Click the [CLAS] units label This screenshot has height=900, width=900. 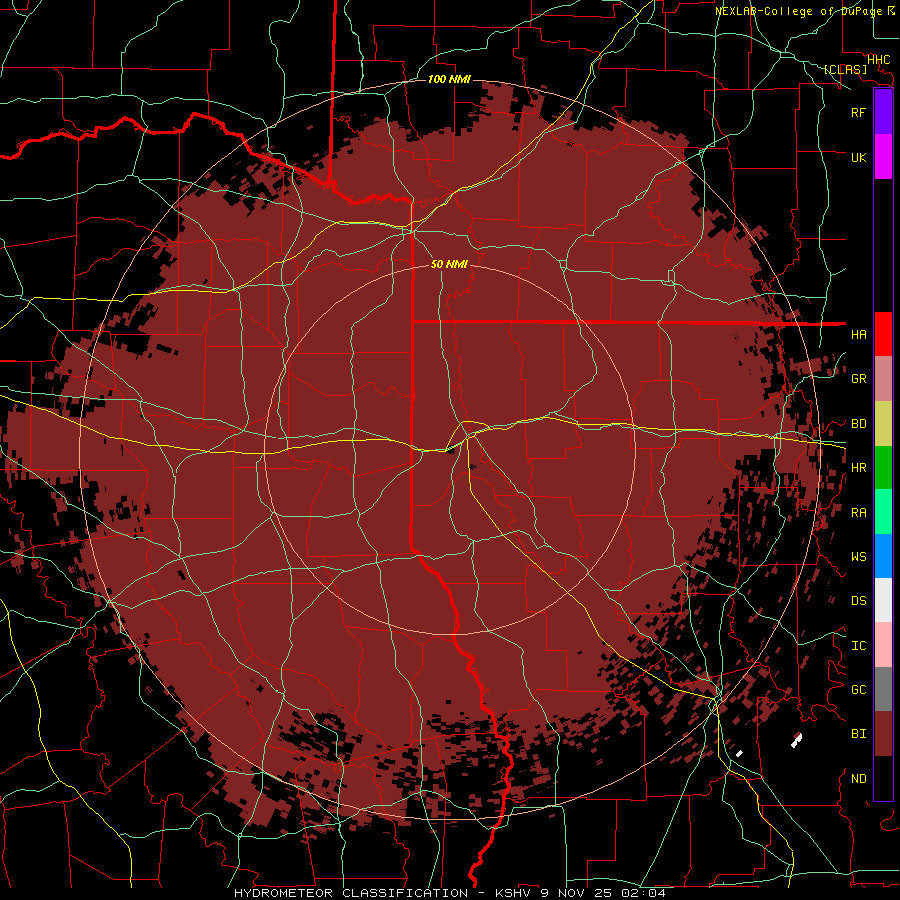845,69
